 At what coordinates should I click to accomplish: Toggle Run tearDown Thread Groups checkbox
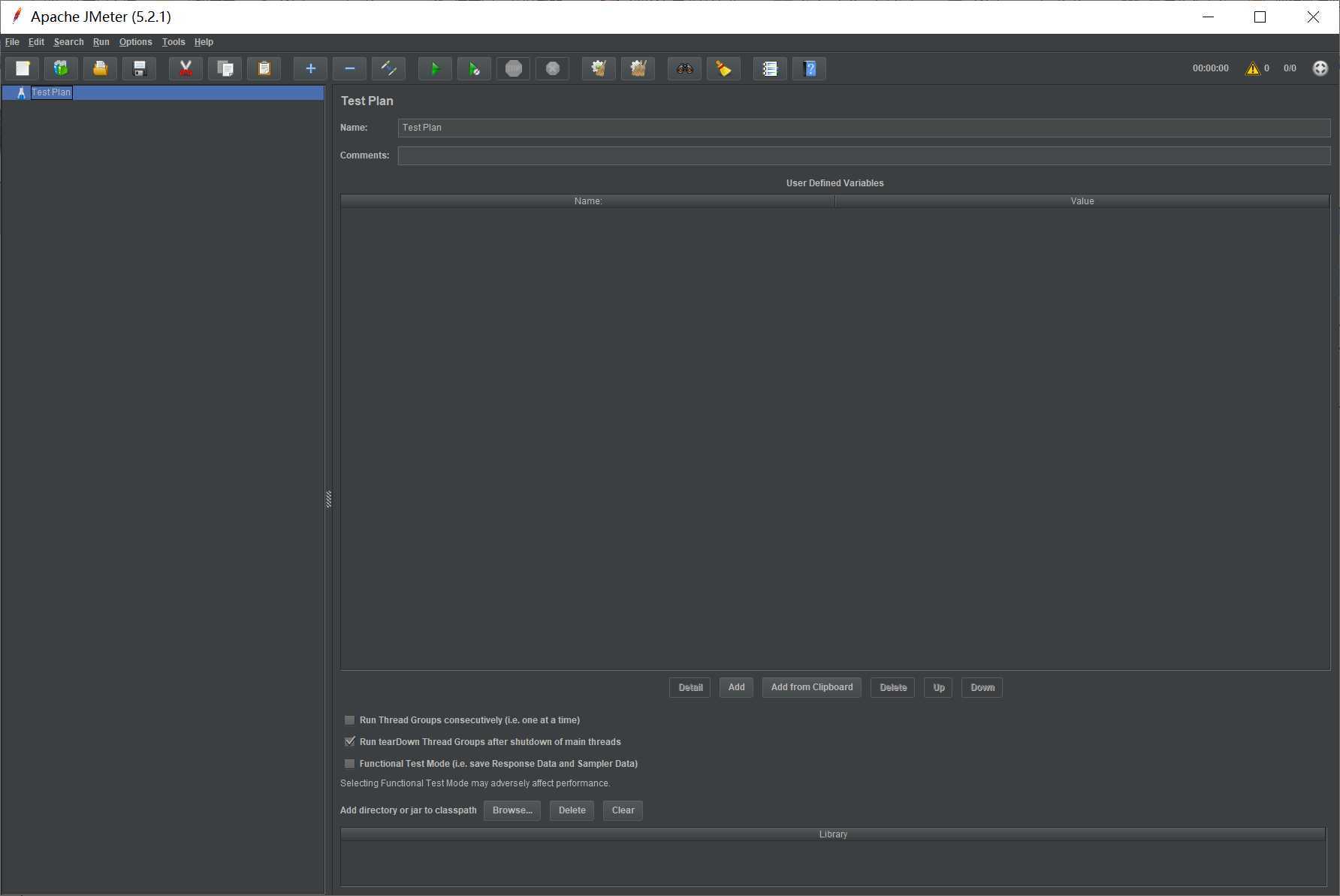pyautogui.click(x=349, y=742)
